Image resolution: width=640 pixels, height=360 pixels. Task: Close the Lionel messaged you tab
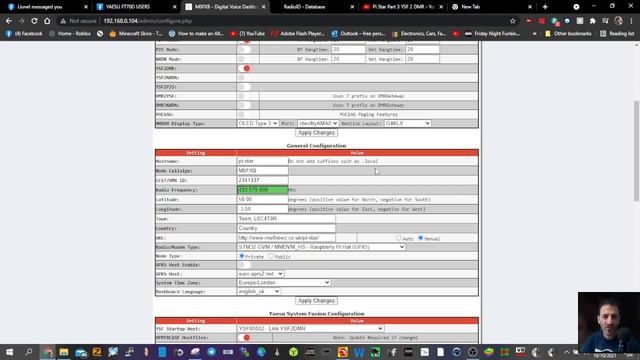coord(86,7)
